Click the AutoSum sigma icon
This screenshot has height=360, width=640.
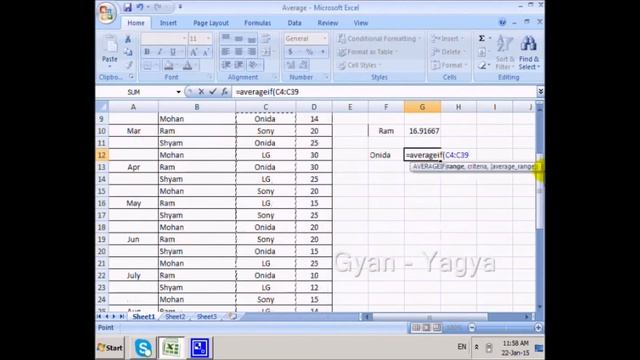point(482,38)
